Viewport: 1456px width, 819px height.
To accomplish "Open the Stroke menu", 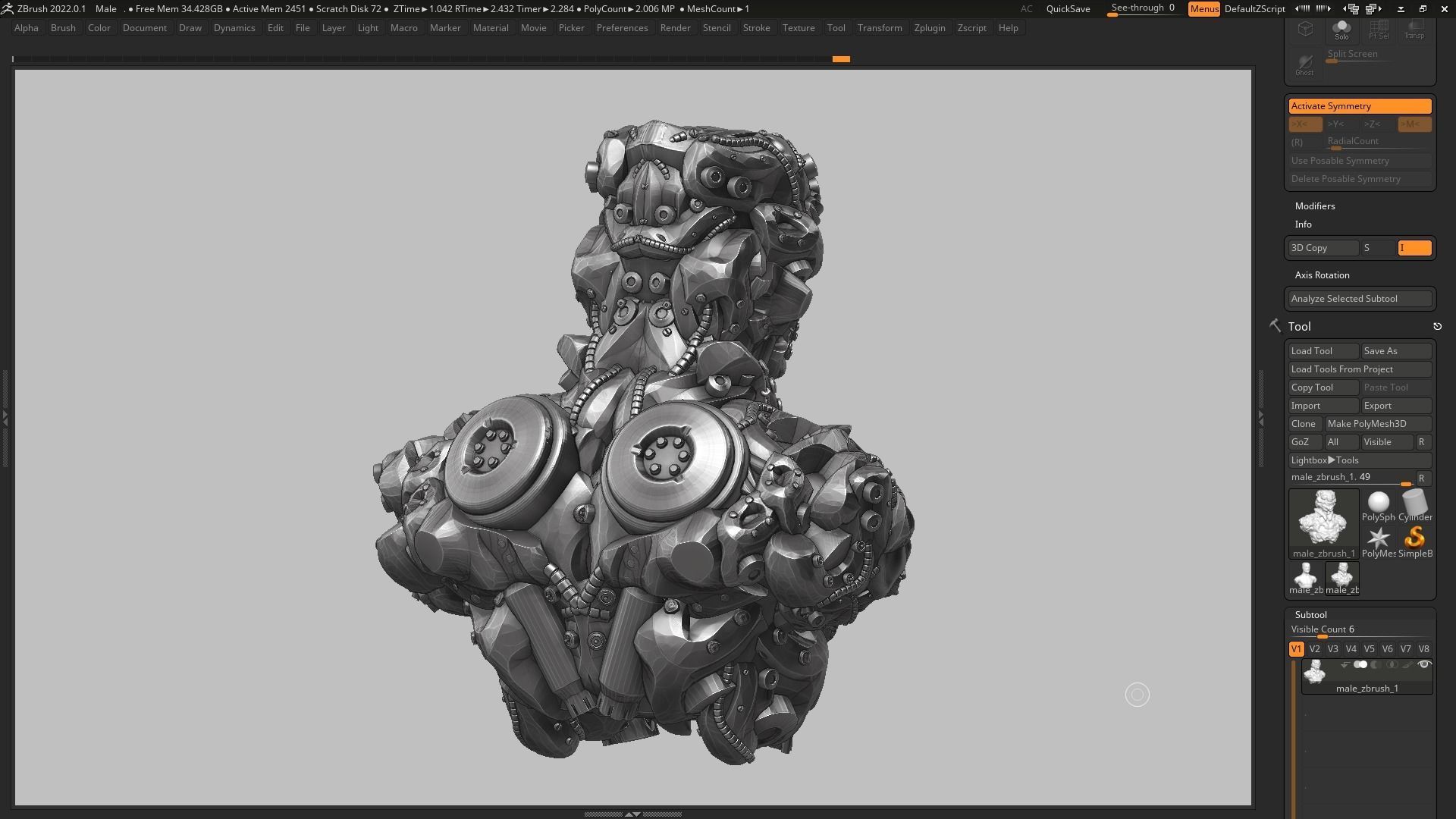I will [756, 28].
